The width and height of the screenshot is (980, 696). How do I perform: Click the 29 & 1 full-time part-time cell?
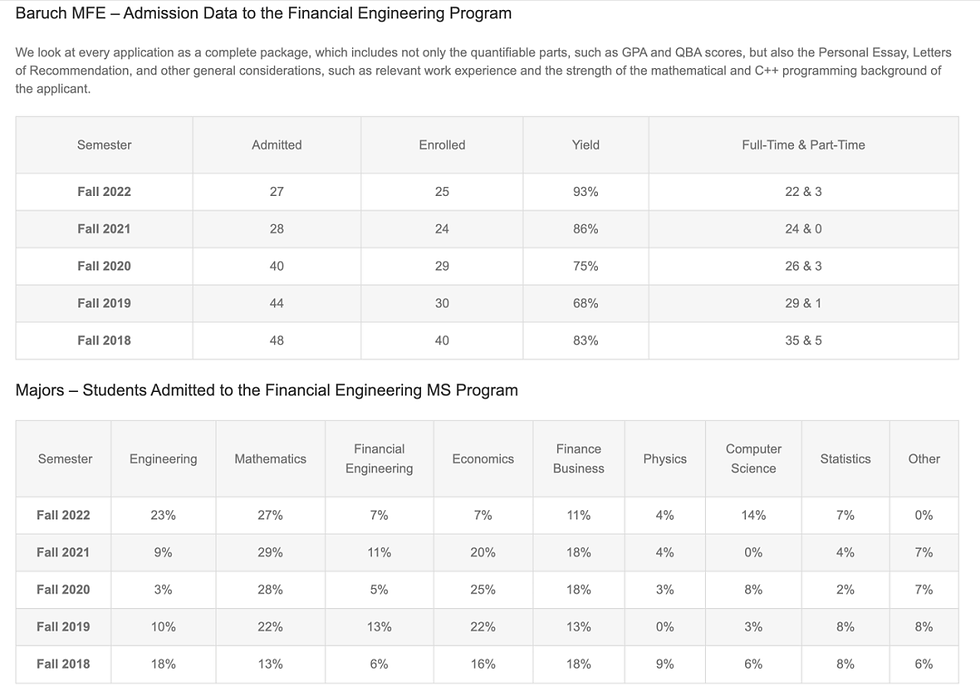tap(803, 303)
